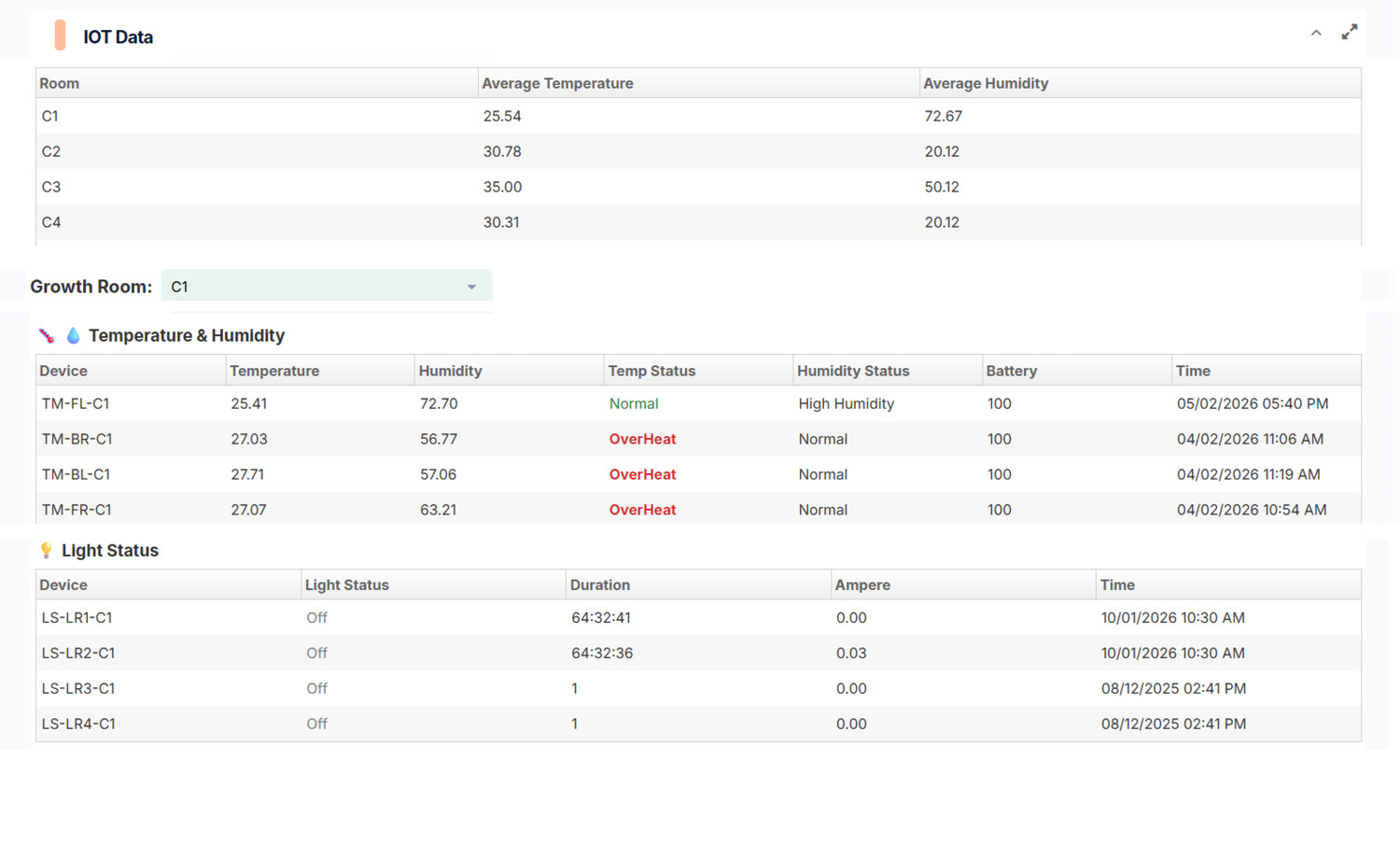This screenshot has width=1400, height=859.
Task: Select light device LS-LR3-C1
Action: point(77,688)
